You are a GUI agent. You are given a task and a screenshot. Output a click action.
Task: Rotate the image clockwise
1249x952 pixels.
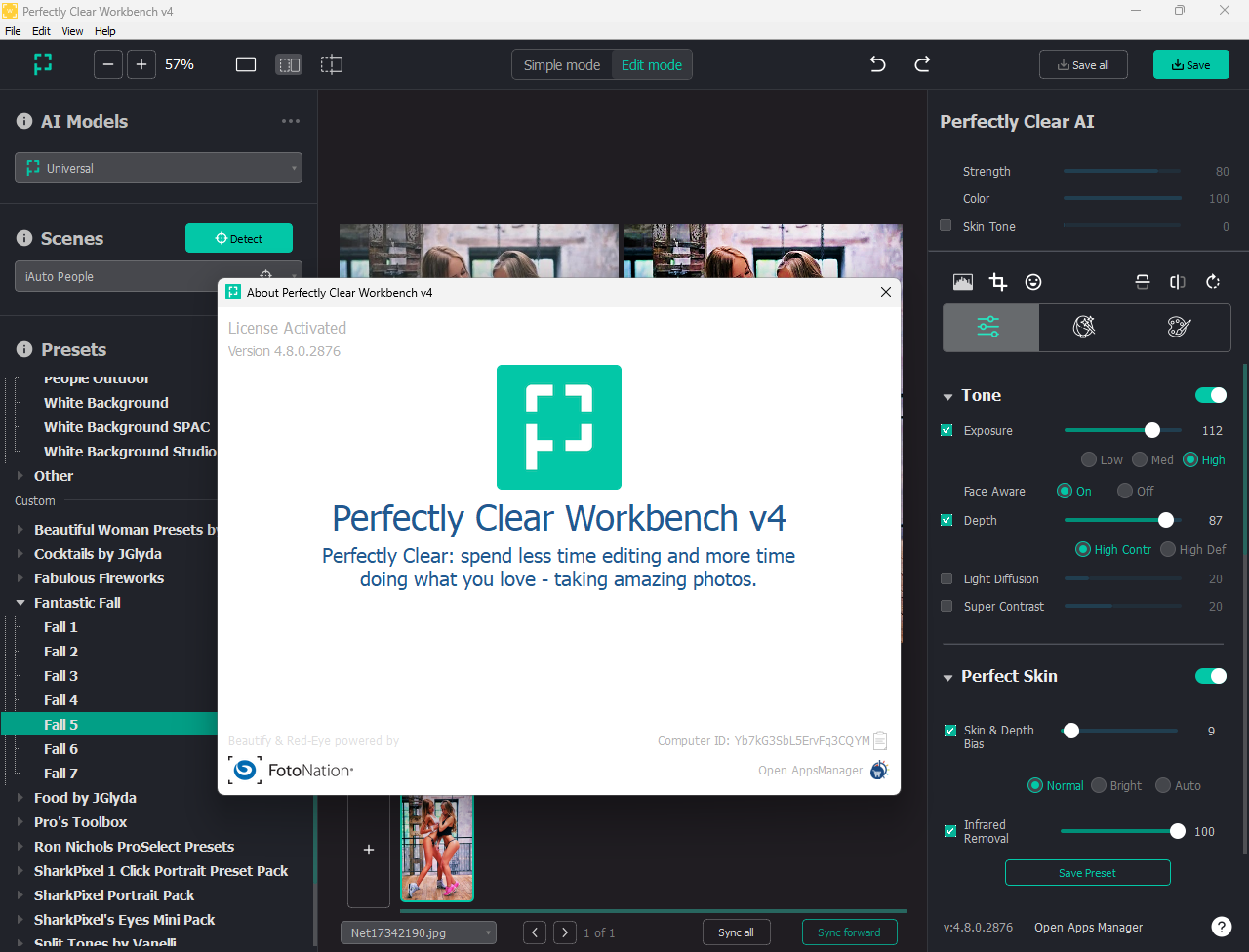click(1213, 282)
